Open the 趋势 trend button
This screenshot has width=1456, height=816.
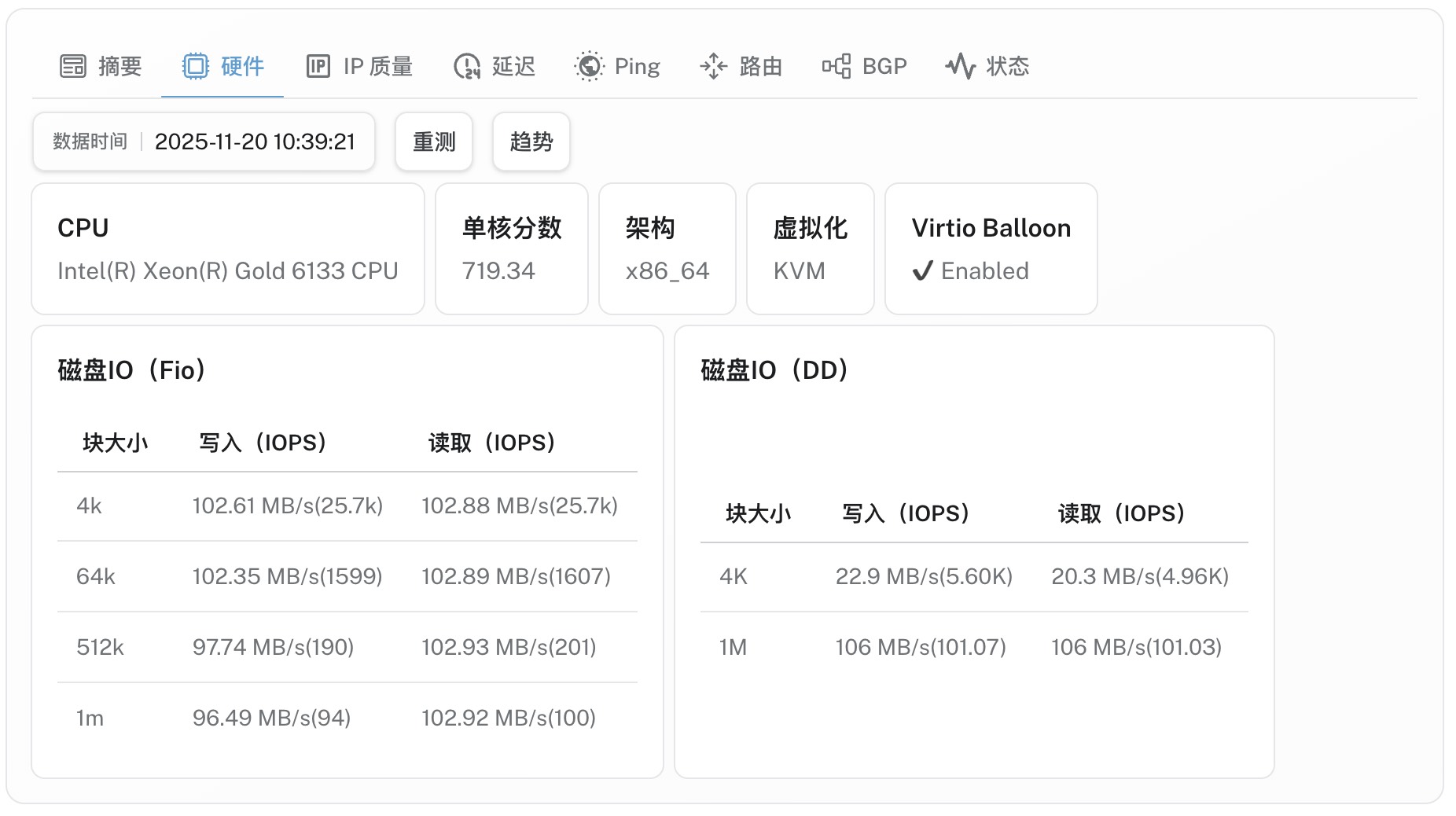531,142
